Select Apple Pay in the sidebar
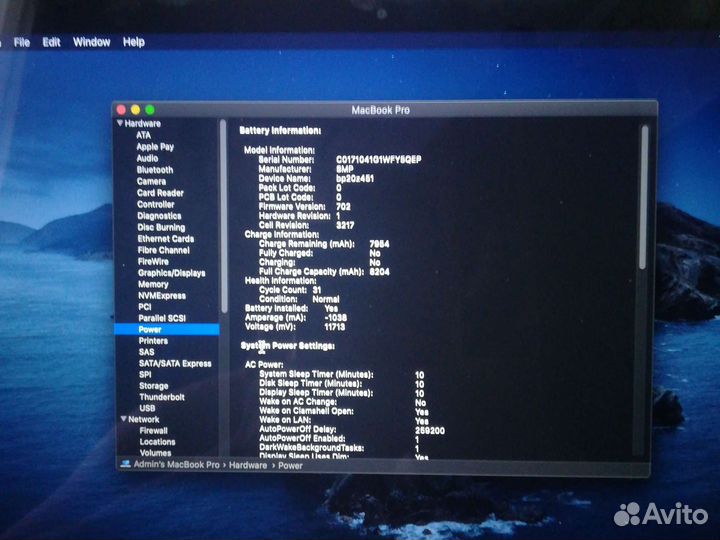Viewport: 720px width, 540px height. pyautogui.click(x=155, y=146)
